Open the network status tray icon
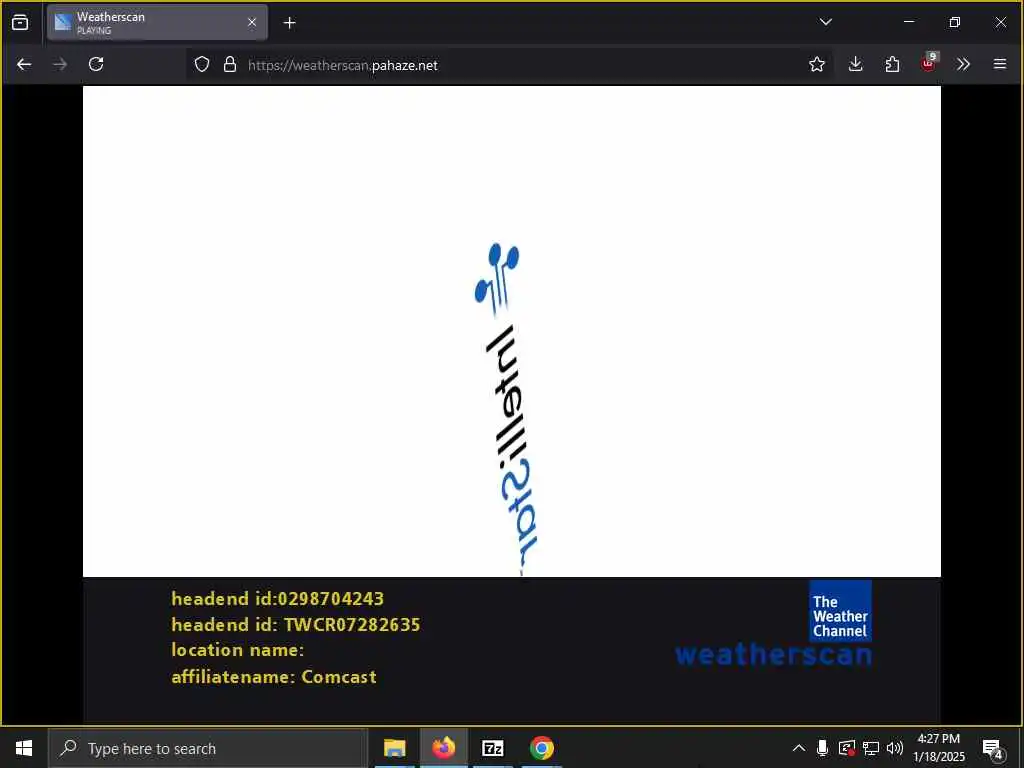 (871, 748)
